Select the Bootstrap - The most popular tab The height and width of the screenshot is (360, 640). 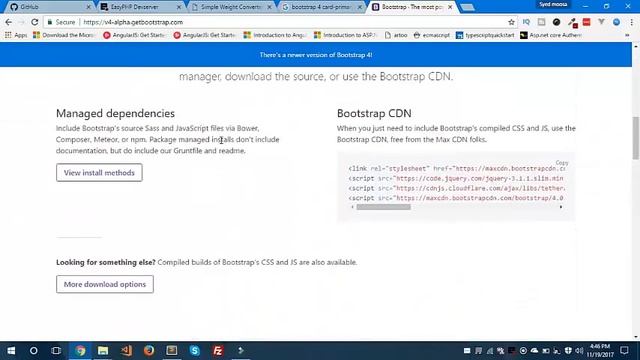(x=410, y=7)
